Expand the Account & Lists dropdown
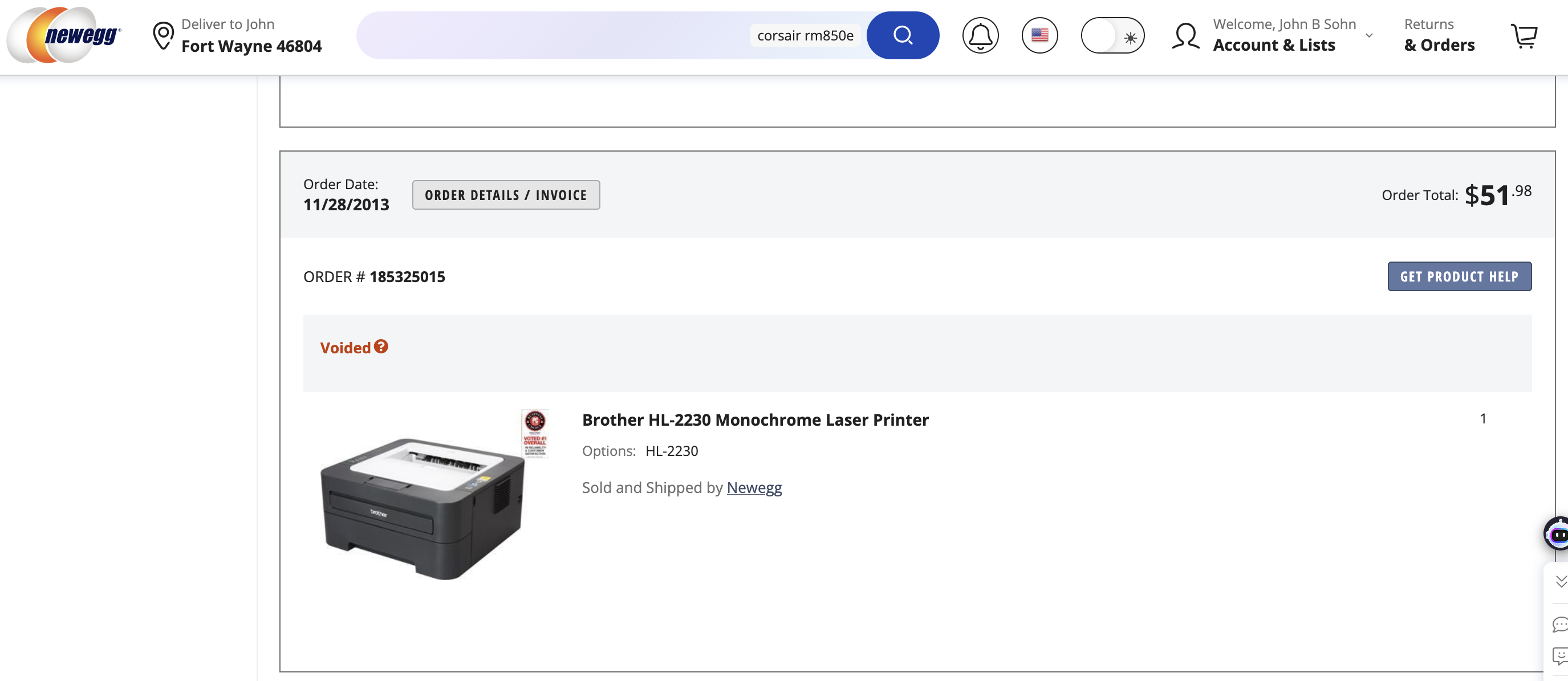The width and height of the screenshot is (1568, 681). click(x=1368, y=36)
